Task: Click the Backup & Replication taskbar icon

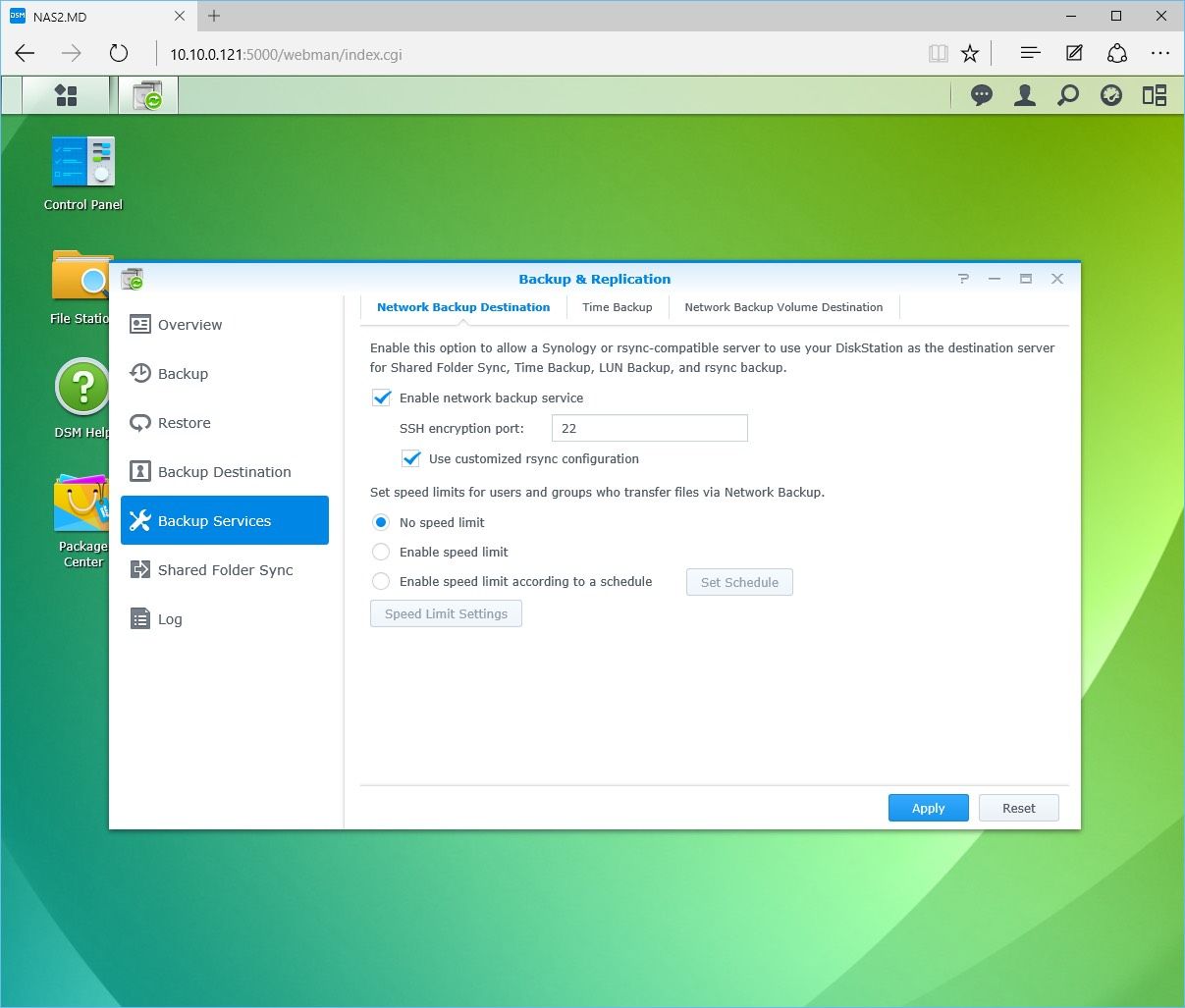Action: 148,95
